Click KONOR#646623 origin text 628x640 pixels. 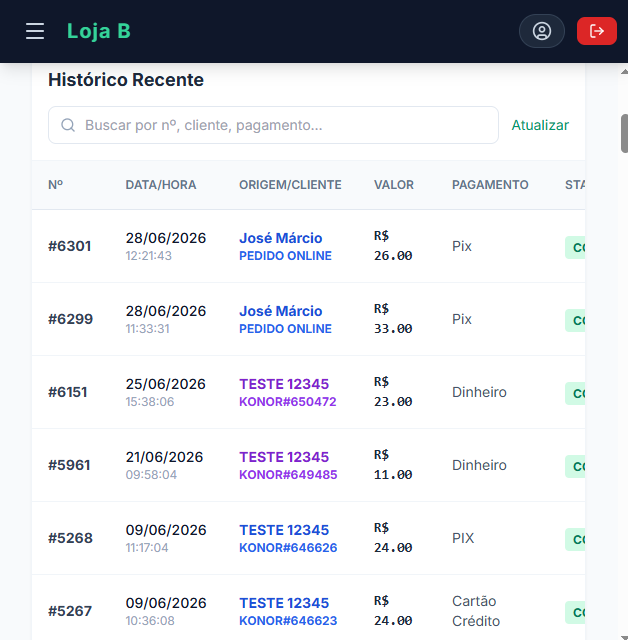click(x=288, y=621)
